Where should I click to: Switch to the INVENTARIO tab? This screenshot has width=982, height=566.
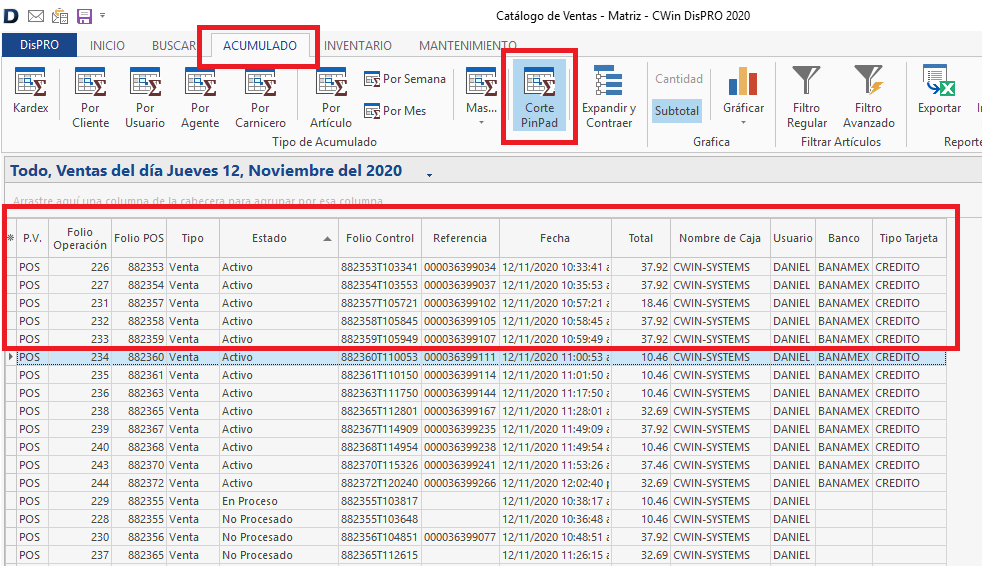358,46
